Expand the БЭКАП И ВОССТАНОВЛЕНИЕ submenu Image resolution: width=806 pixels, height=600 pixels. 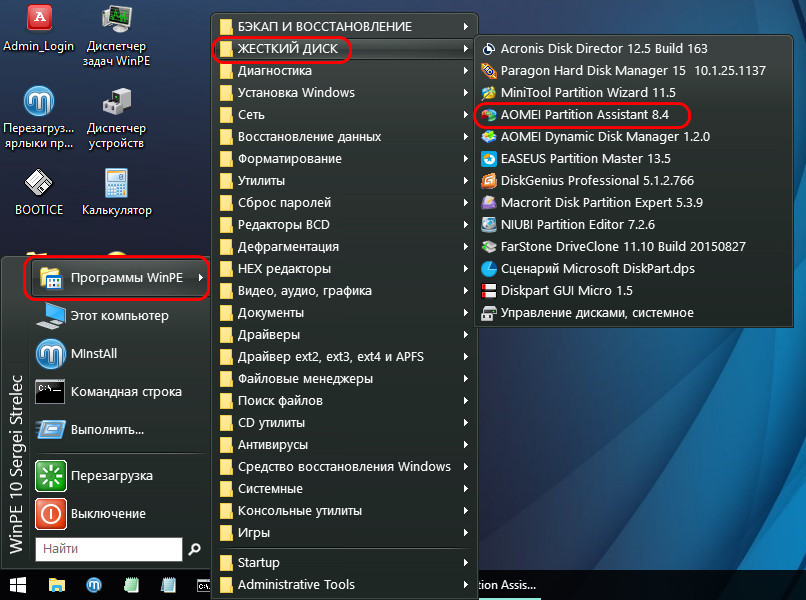(x=344, y=27)
